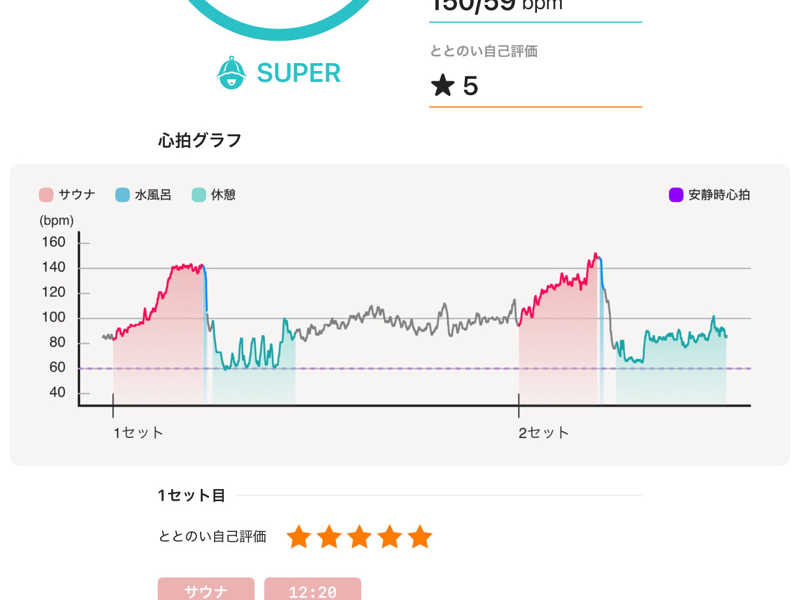Click the ととのい自己評価 label above rating 5
800x600 pixels.
point(484,51)
